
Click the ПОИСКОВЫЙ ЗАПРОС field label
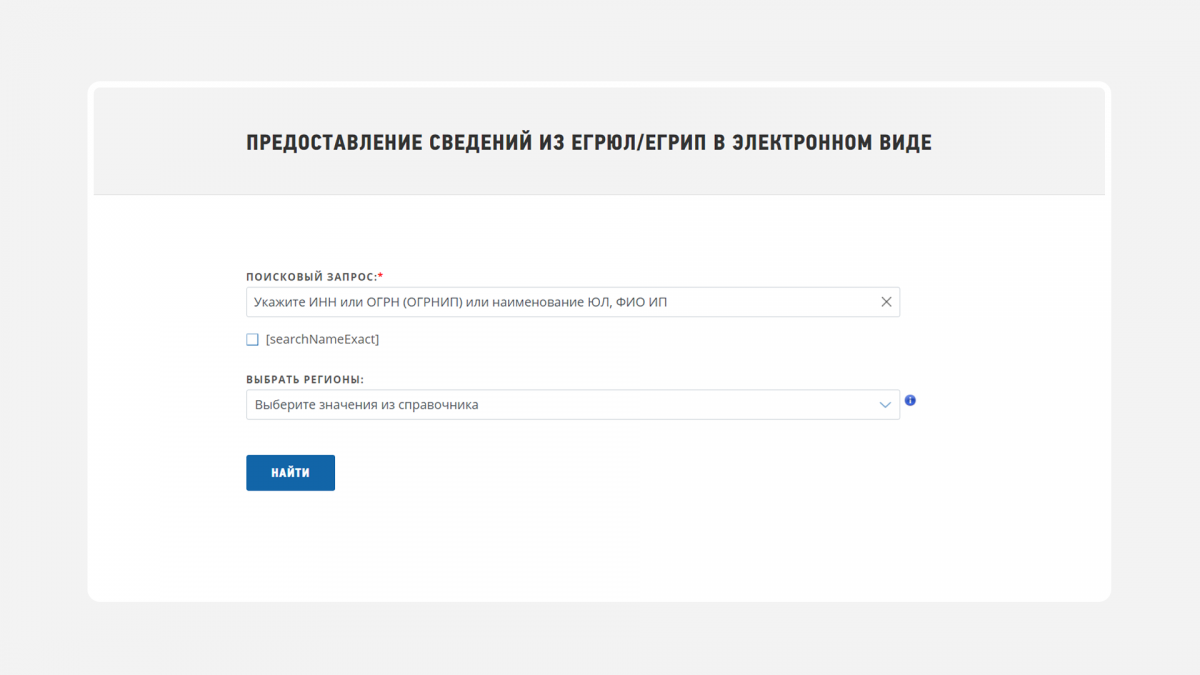310,276
